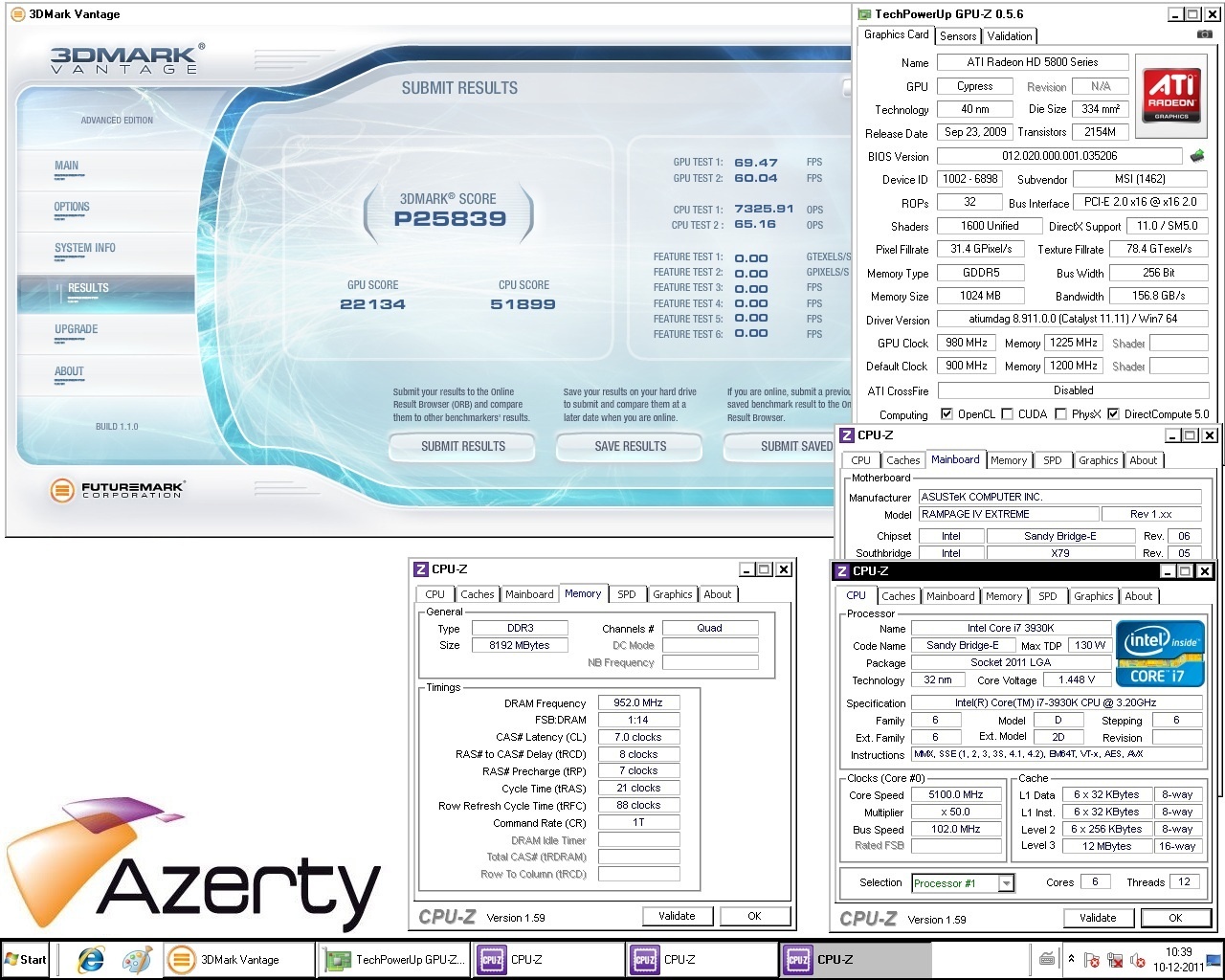Click the CPU-Z Mainboard window title icon
This screenshot has height=980, width=1225.
pyautogui.click(x=847, y=435)
